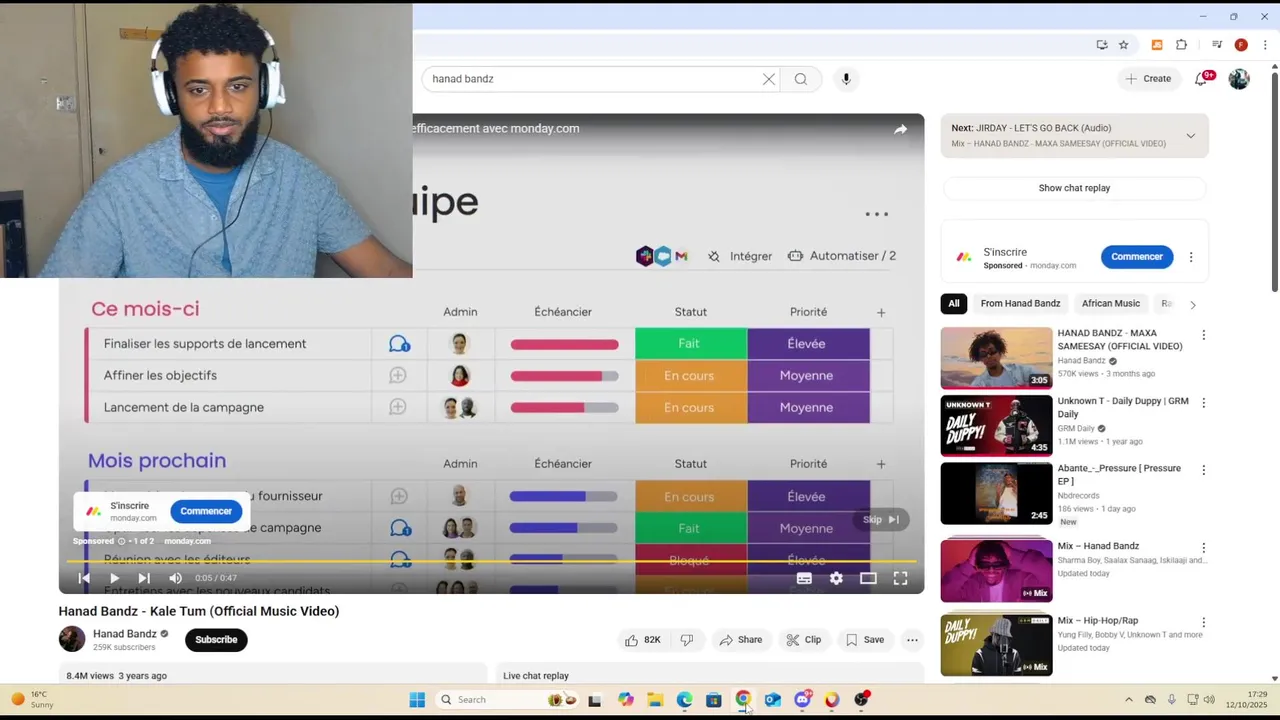Open Microsoft Edge from taskbar
Viewport: 1280px width, 720px height.
point(684,700)
